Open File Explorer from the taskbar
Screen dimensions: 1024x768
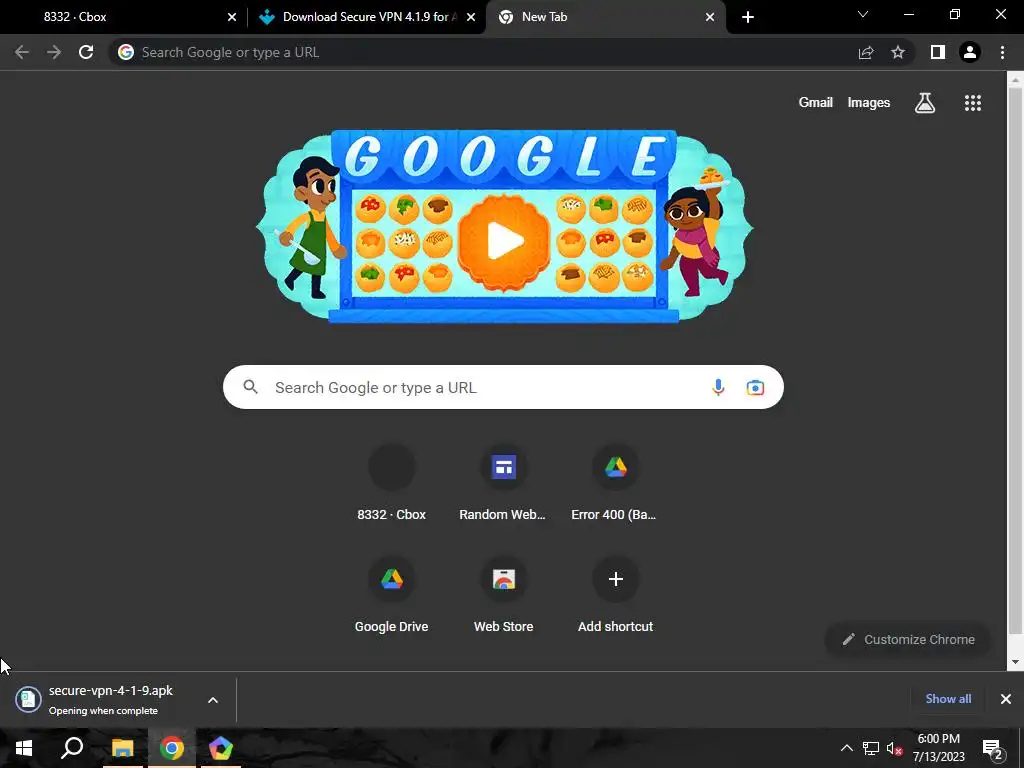pos(122,748)
